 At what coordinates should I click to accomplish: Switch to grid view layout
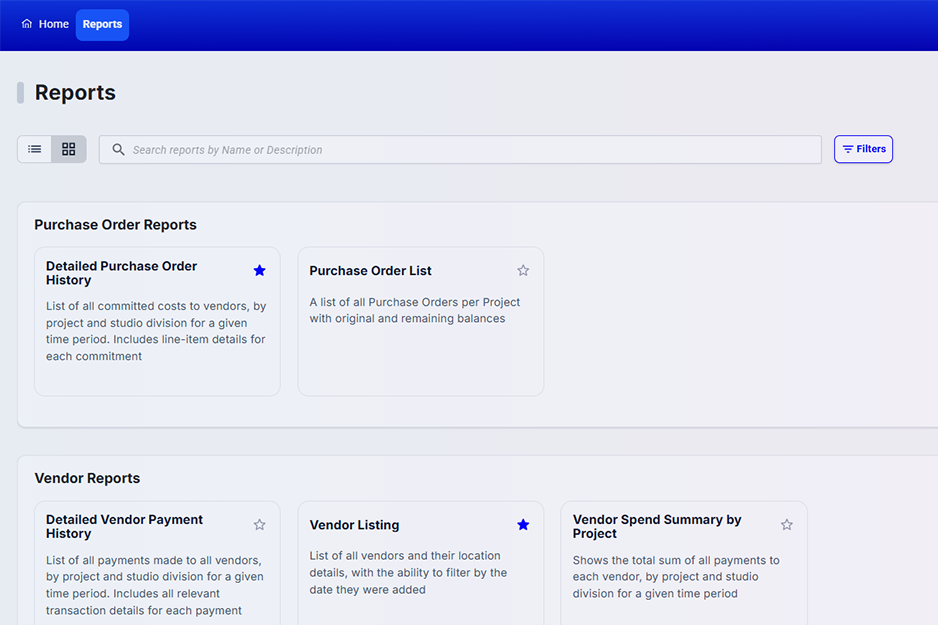[69, 149]
